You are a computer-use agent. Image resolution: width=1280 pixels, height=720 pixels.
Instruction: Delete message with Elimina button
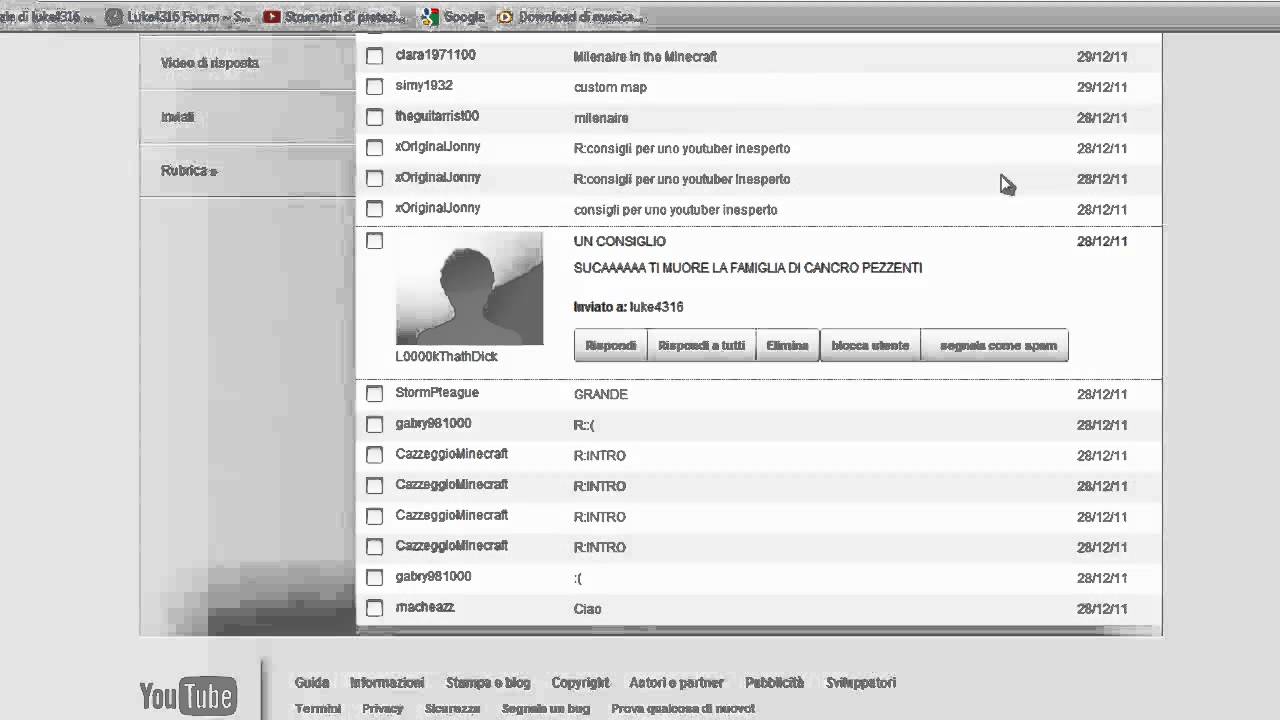pyautogui.click(x=787, y=345)
